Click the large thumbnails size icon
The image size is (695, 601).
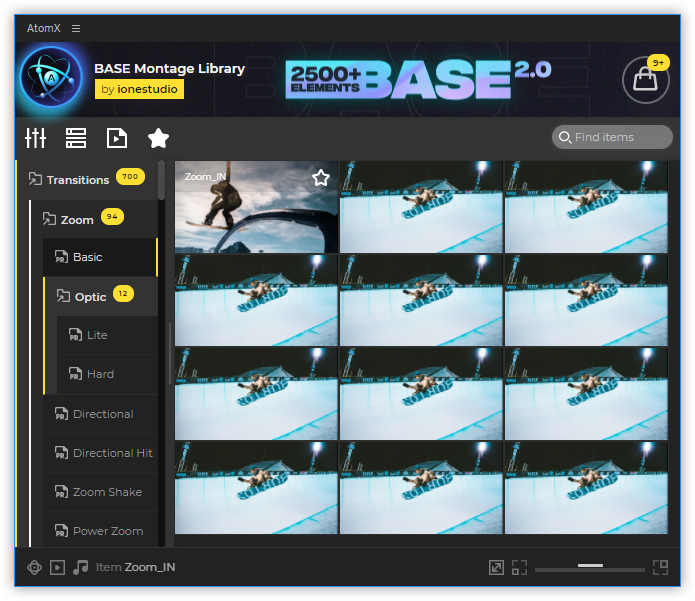[660, 567]
